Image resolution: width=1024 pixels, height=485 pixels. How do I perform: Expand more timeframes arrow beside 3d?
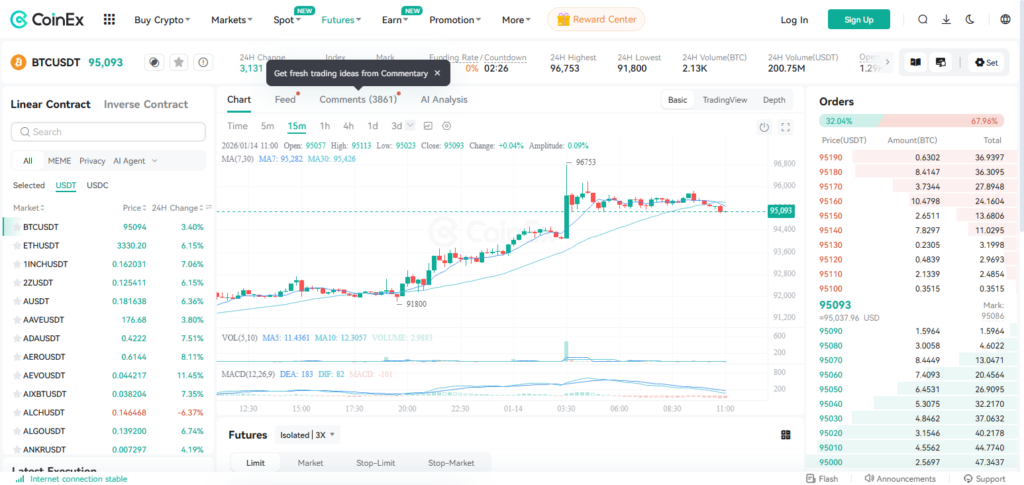pyautogui.click(x=410, y=125)
